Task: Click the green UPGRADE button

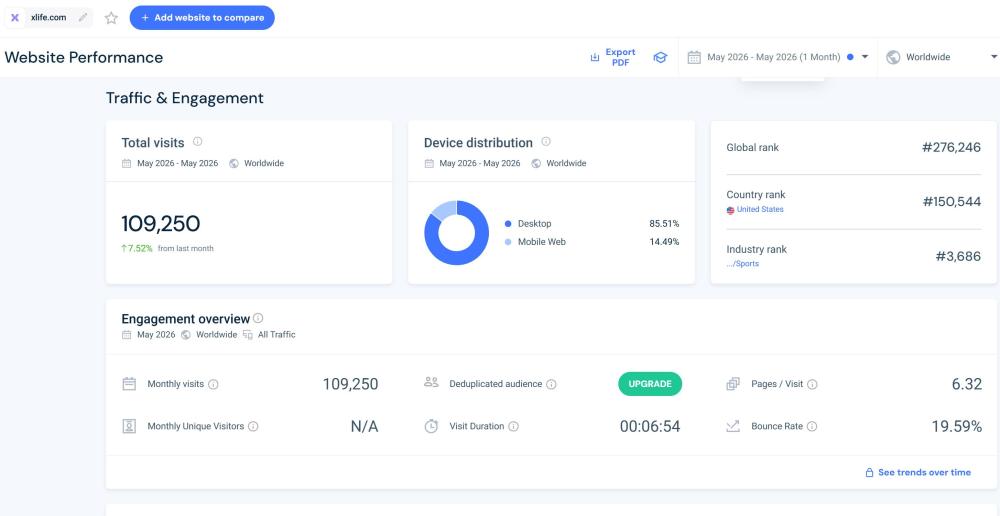Action: pos(650,384)
